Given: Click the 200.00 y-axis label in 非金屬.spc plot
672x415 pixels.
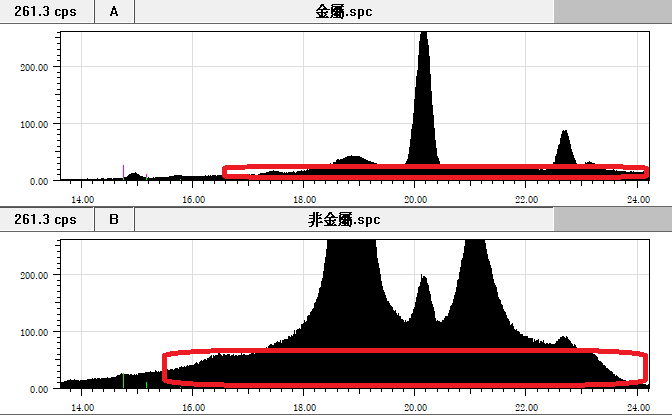Looking at the screenshot, I should (x=34, y=275).
